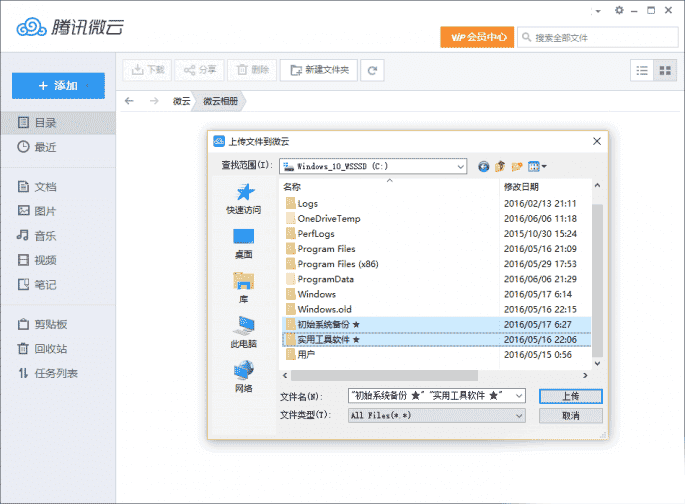The width and height of the screenshot is (685, 504).
Task: Close the 上传文件到微云 dialog
Action: tap(597, 141)
